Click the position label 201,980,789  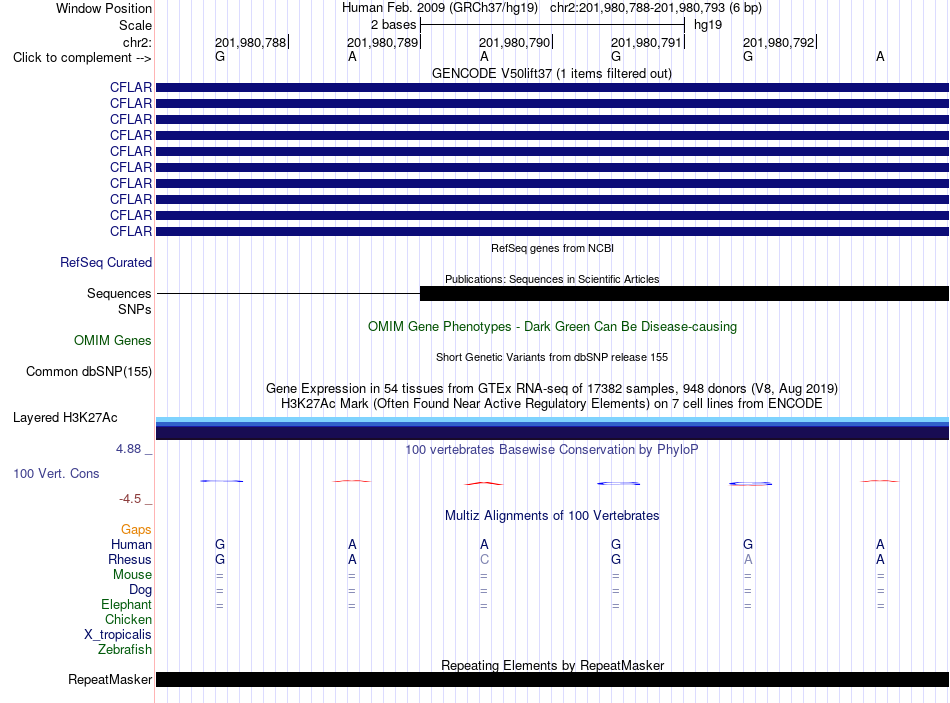point(382,42)
